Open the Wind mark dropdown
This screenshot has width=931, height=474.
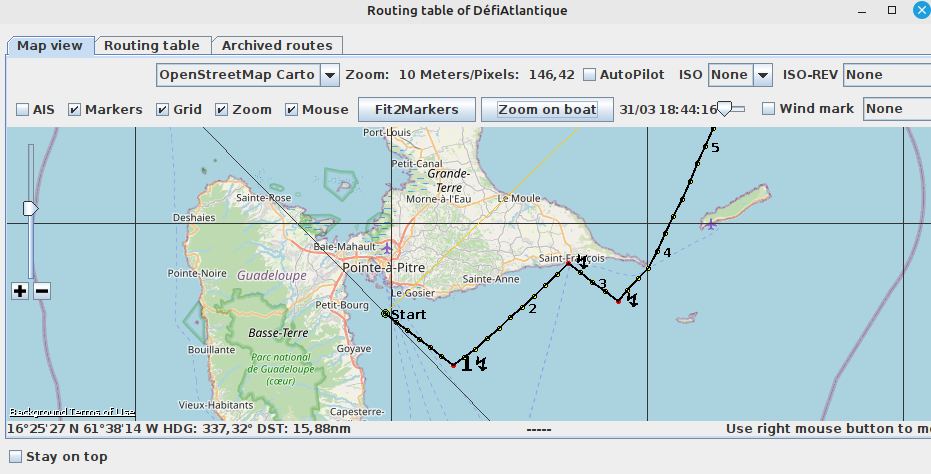(x=896, y=109)
